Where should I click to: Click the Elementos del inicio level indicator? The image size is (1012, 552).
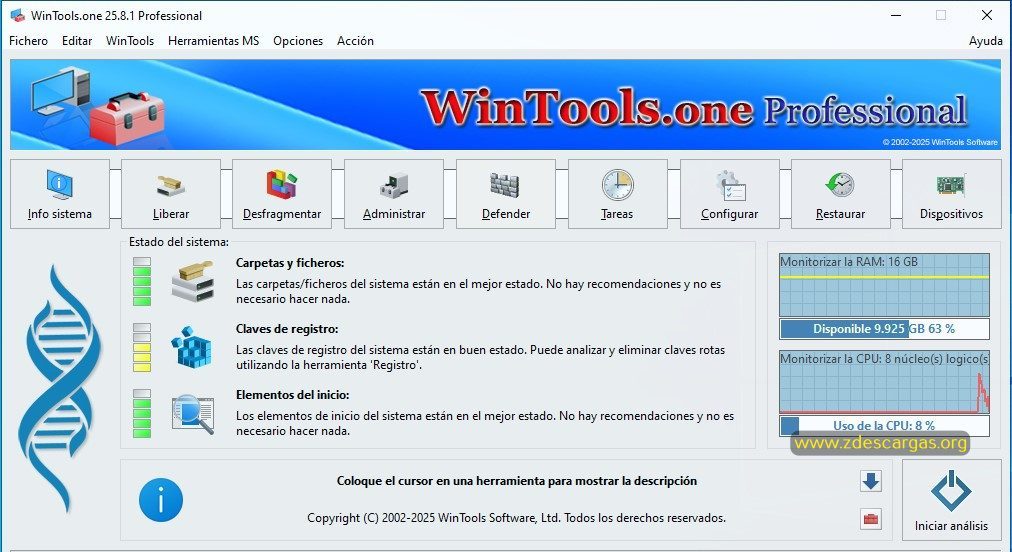tap(142, 414)
